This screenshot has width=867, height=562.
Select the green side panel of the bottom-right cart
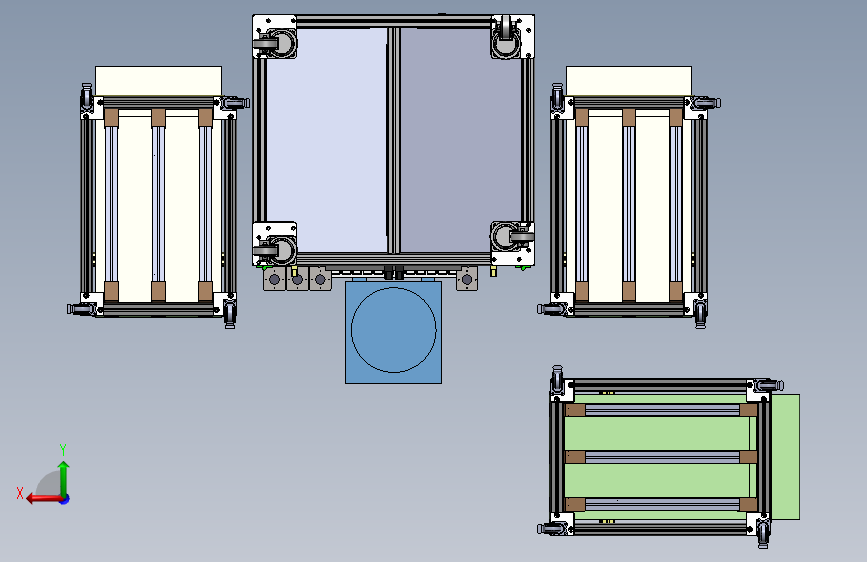point(786,457)
